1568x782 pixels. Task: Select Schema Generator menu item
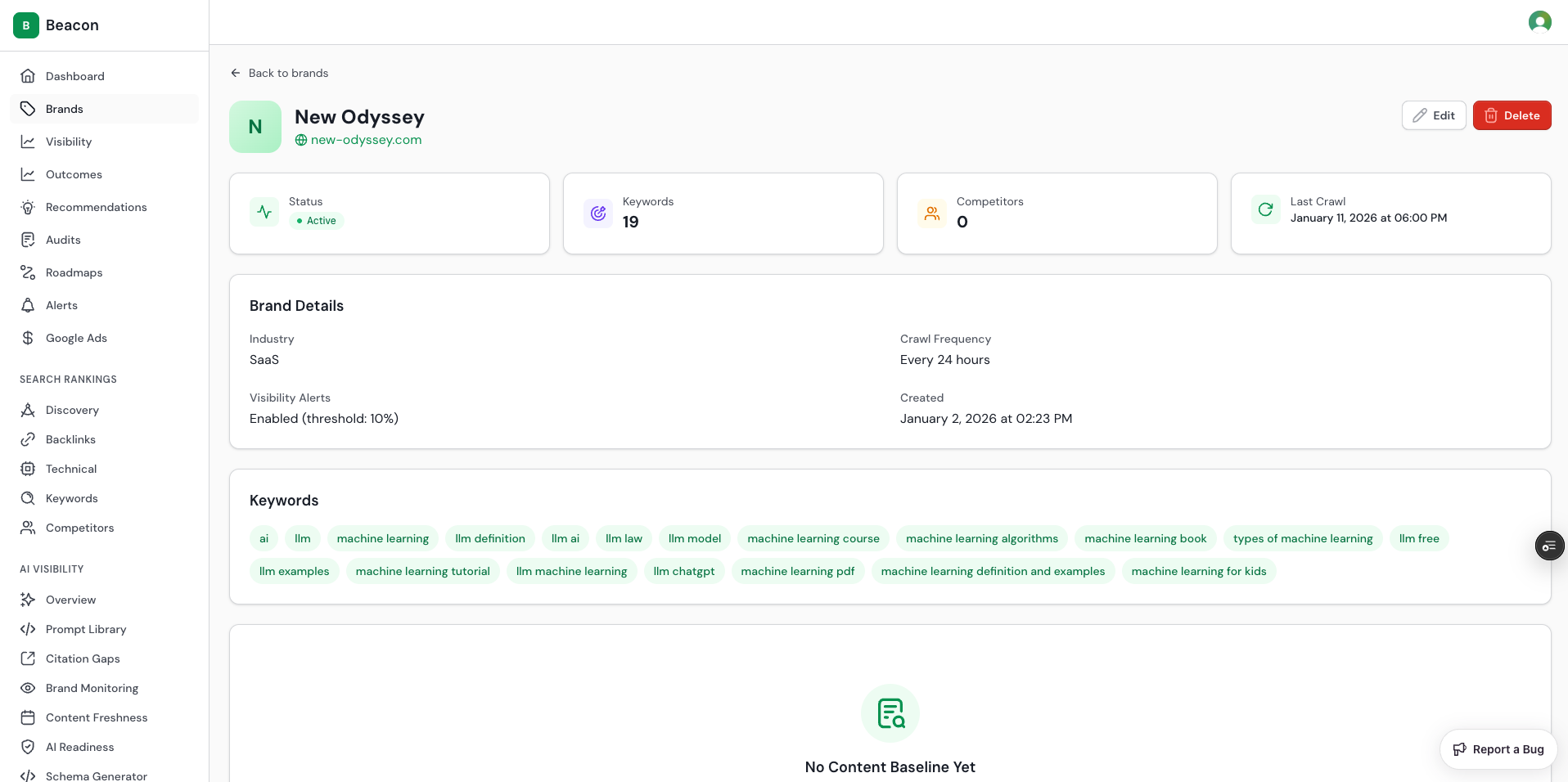[x=105, y=775]
